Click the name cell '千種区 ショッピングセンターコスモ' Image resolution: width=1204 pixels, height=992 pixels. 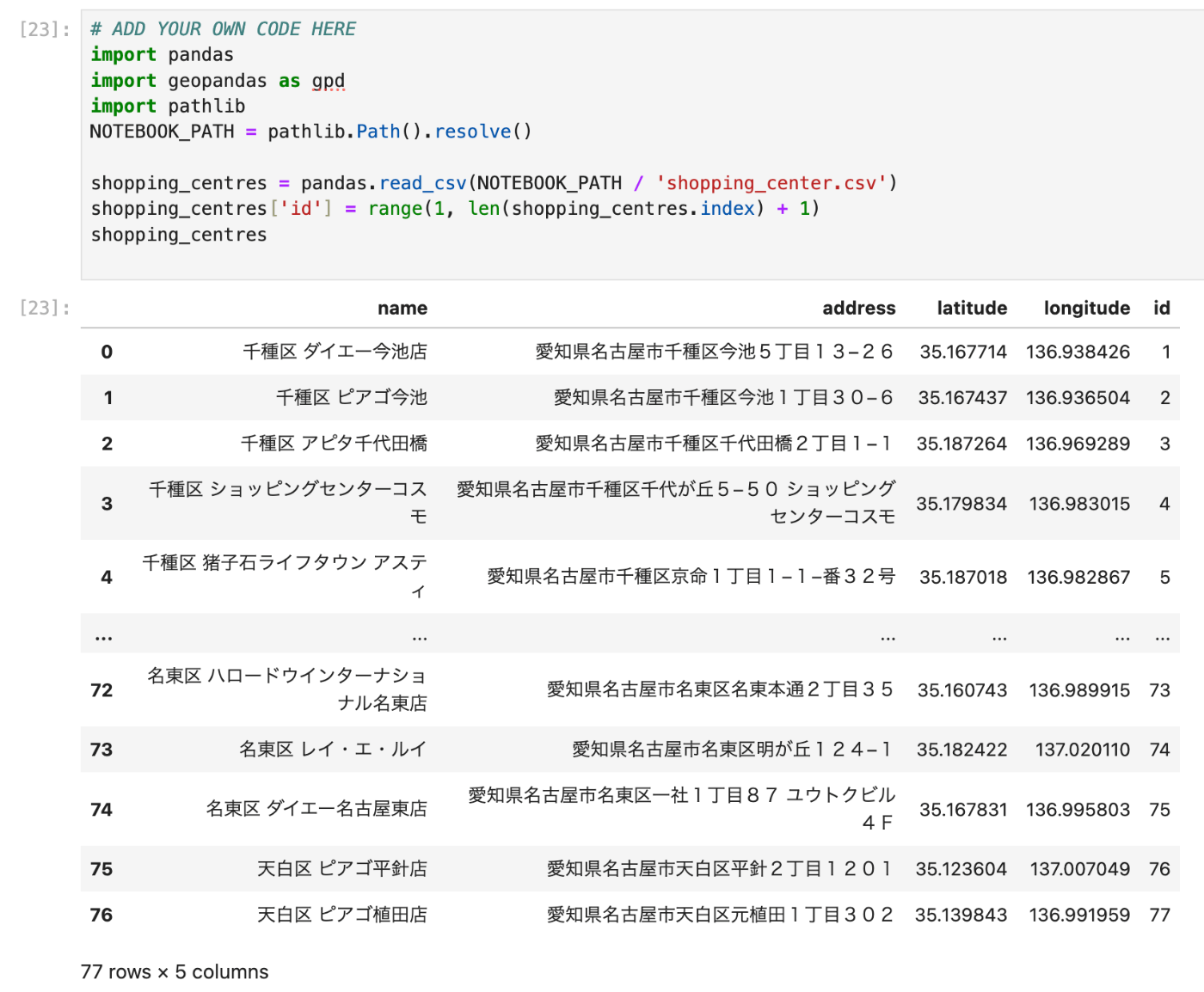[287, 503]
